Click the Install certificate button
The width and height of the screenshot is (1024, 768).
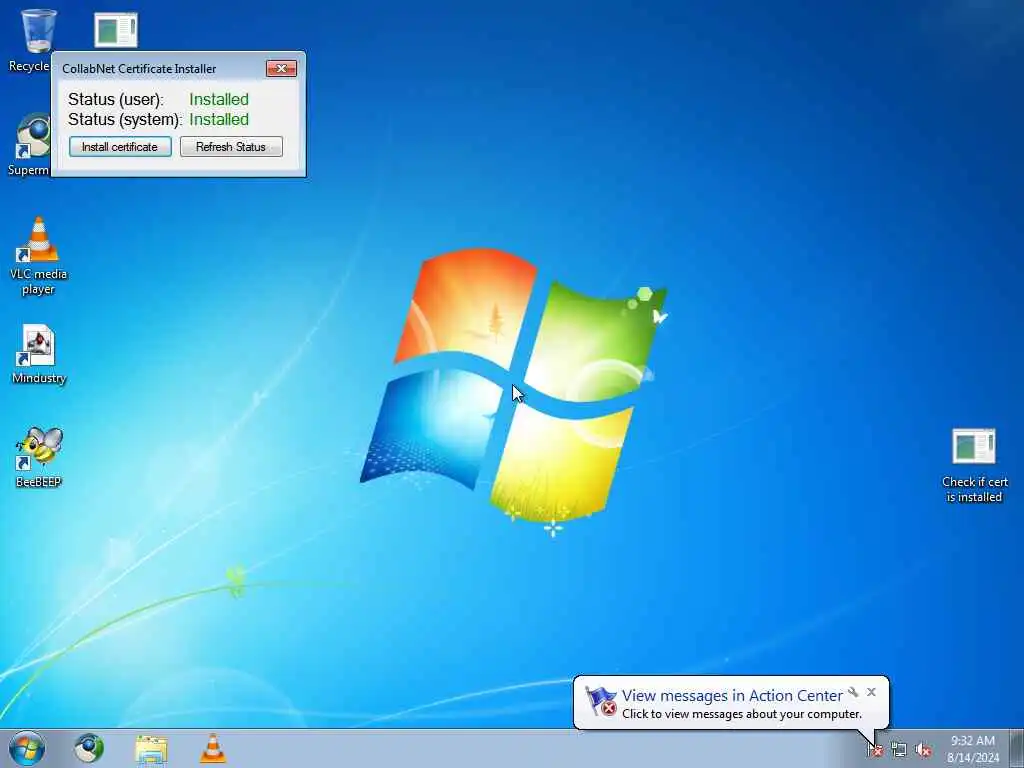(x=120, y=147)
